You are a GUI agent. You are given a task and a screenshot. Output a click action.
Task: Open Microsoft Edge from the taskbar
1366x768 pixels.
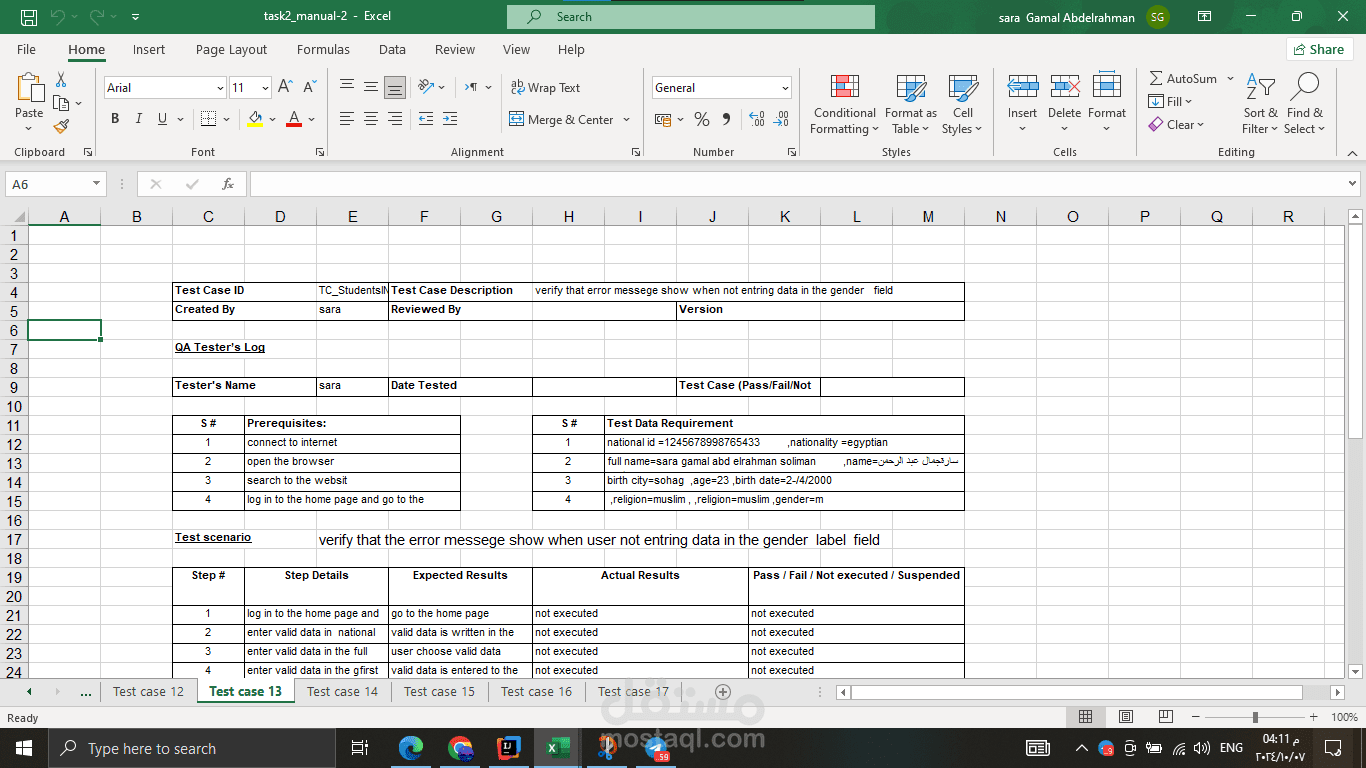coord(411,748)
